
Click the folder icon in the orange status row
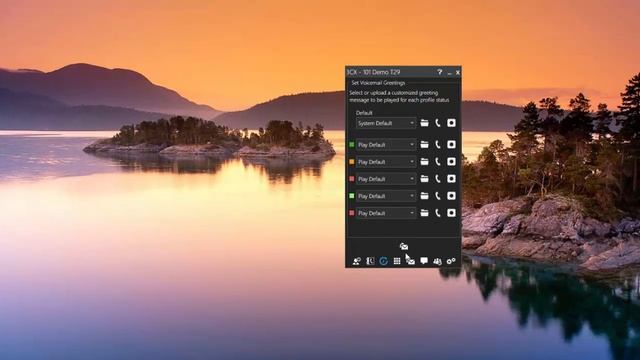(424, 162)
